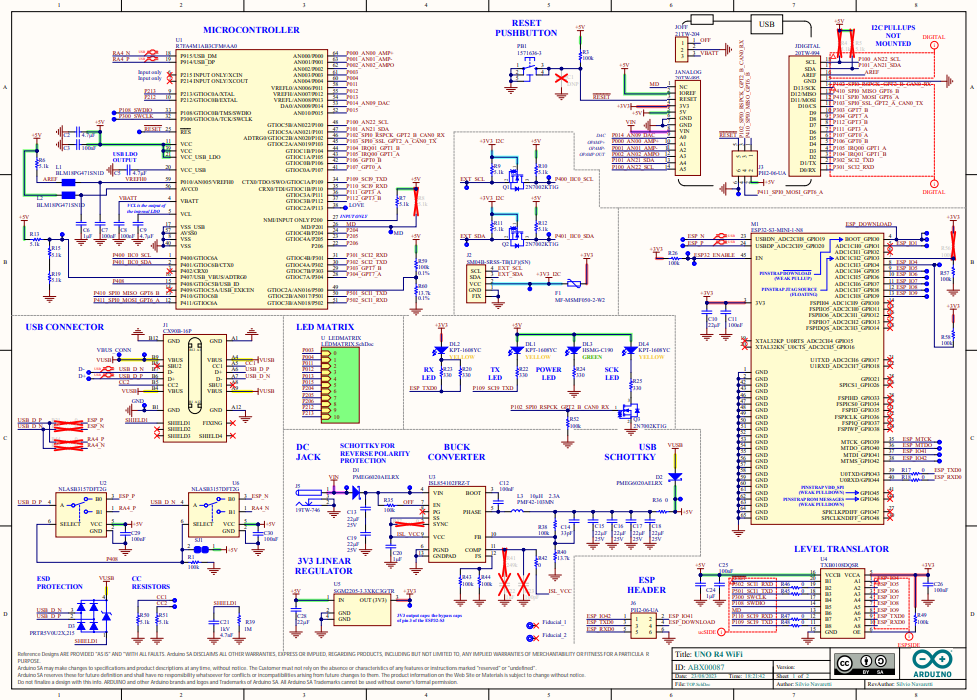977x700 pixels.
Task: Select the USB SCHOTTKY heading
Action: coord(630,452)
